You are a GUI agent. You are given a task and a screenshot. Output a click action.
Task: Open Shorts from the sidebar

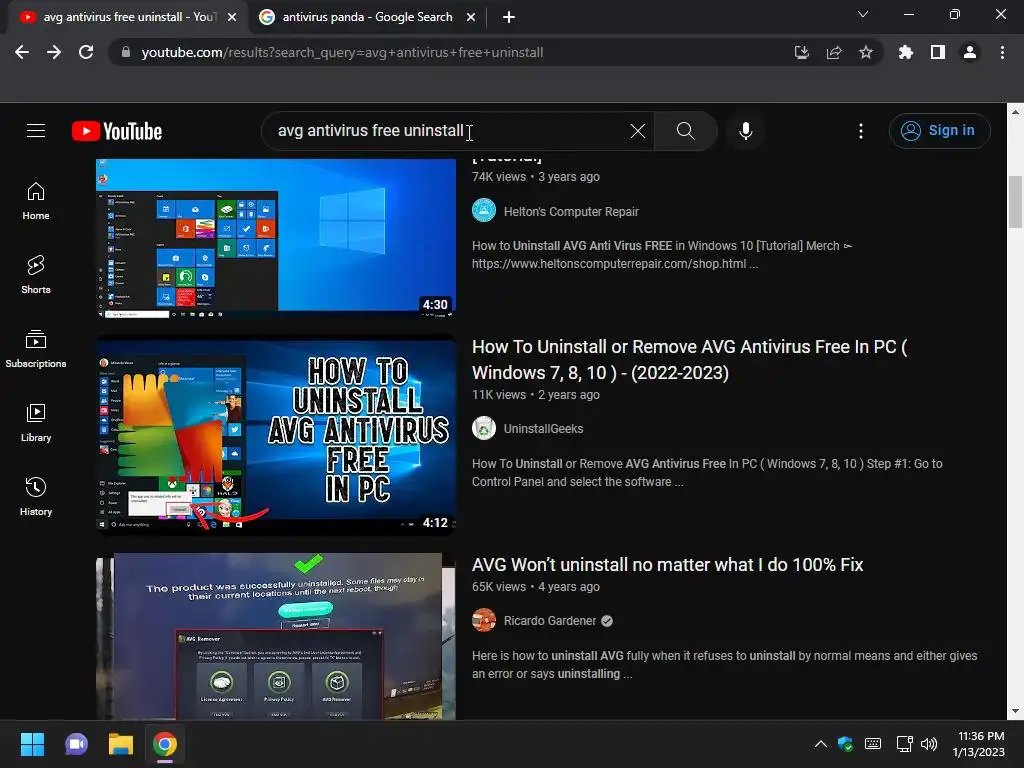pyautogui.click(x=36, y=275)
